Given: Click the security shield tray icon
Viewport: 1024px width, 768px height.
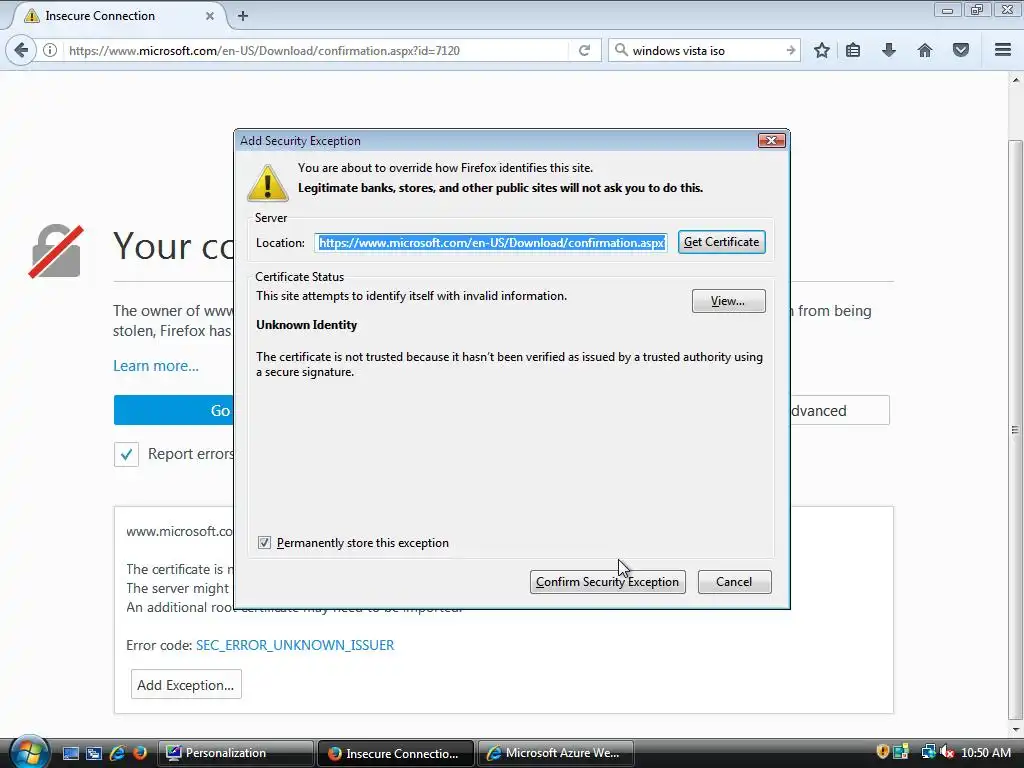Looking at the screenshot, I should pos(882,752).
